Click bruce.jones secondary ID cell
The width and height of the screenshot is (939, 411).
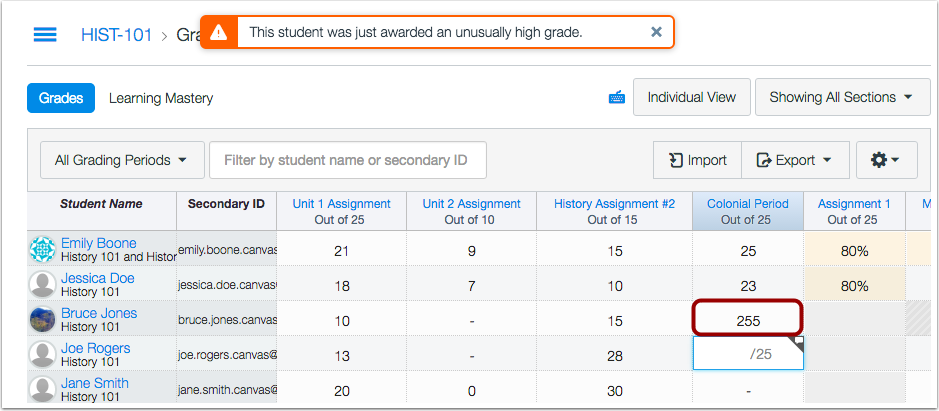pyautogui.click(x=226, y=320)
